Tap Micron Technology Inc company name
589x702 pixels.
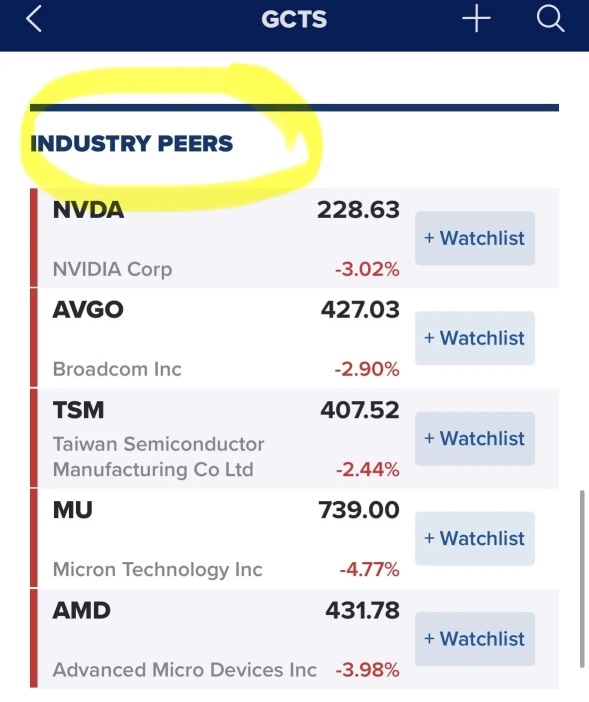pyautogui.click(x=158, y=569)
